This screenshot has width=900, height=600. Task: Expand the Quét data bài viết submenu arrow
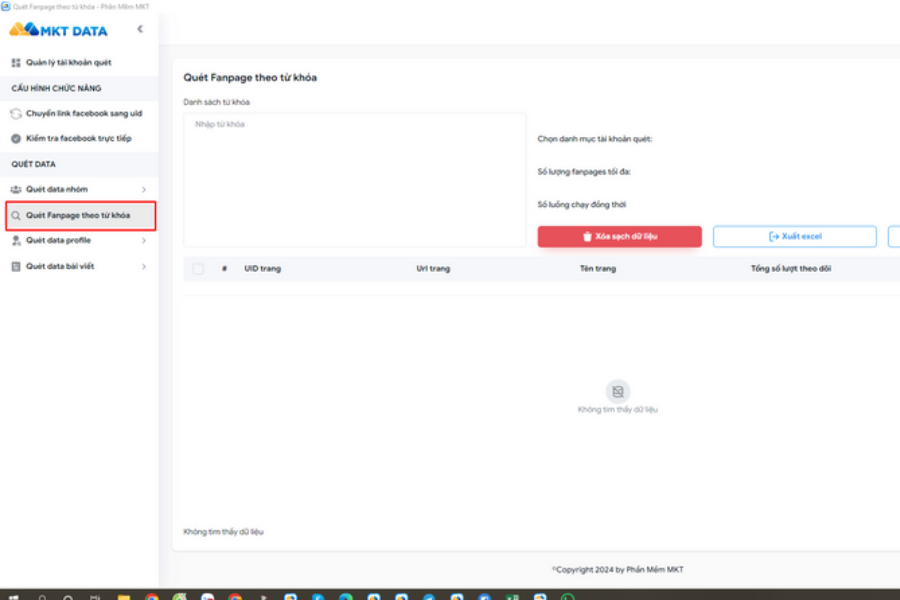(144, 267)
